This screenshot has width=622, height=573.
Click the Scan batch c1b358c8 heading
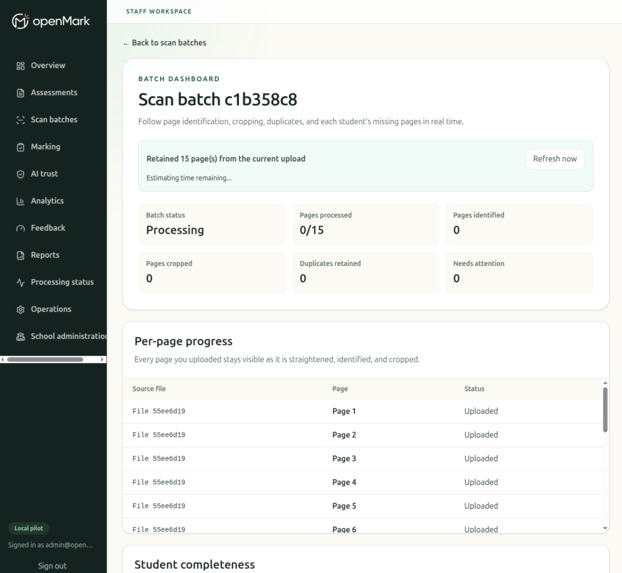[x=217, y=99]
